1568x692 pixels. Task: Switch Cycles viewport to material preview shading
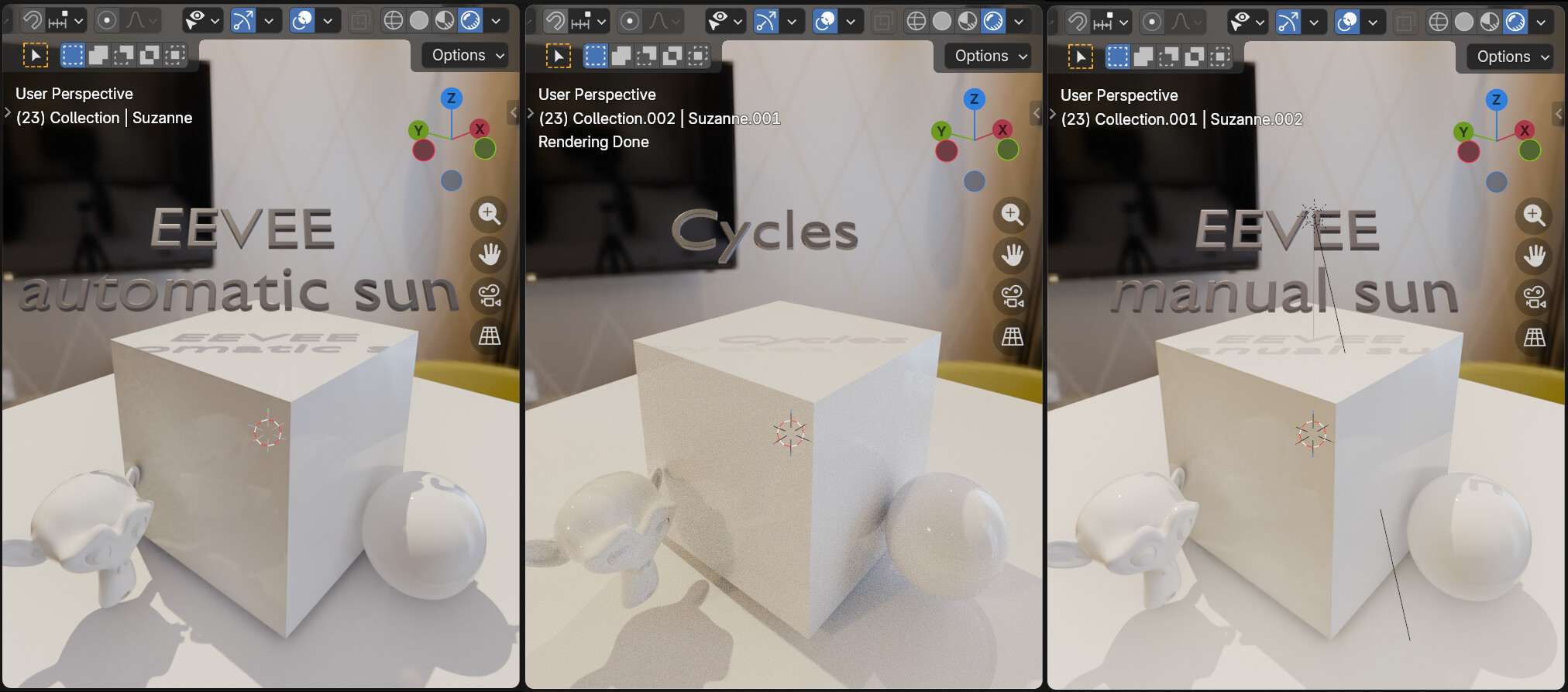click(968, 21)
